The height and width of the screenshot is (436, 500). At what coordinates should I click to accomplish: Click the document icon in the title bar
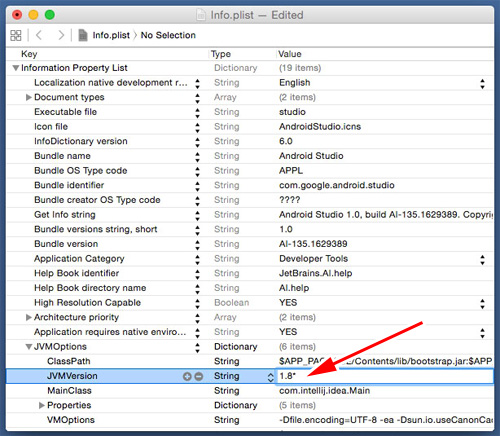(201, 15)
